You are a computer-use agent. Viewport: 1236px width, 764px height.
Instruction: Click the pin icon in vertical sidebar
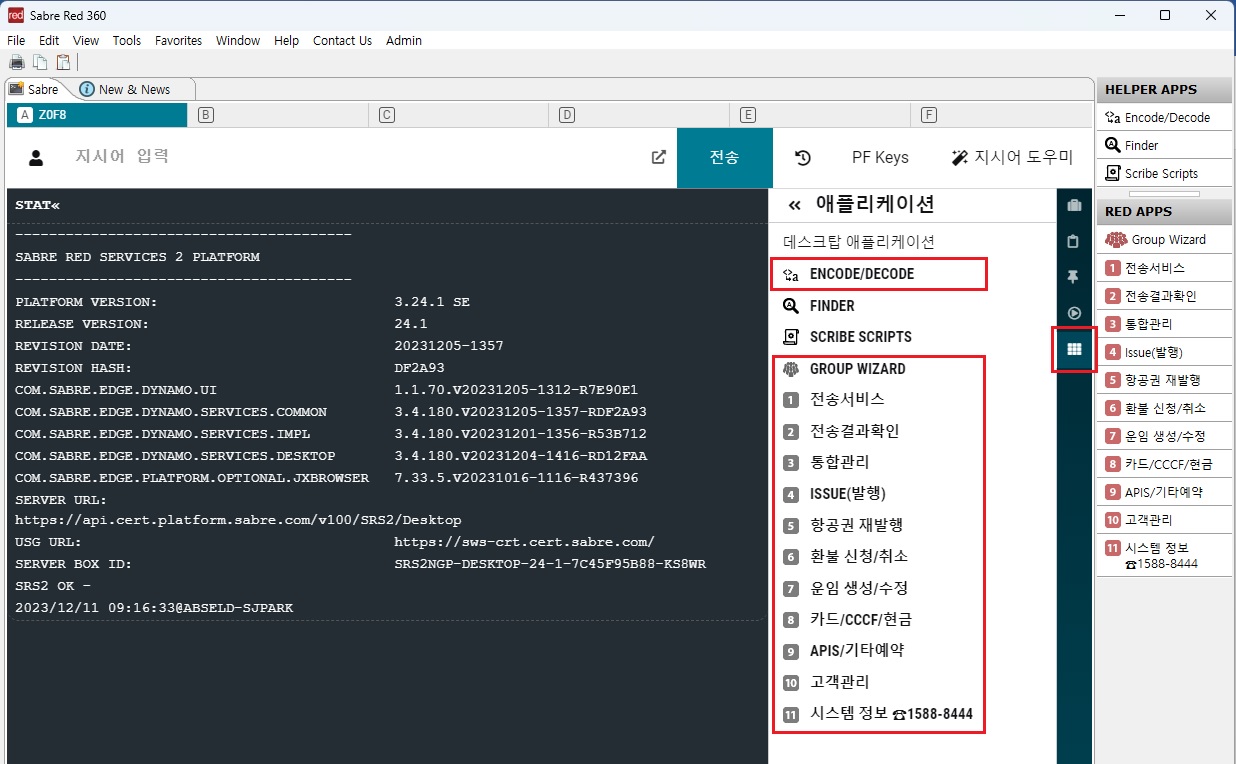pyautogui.click(x=1074, y=277)
